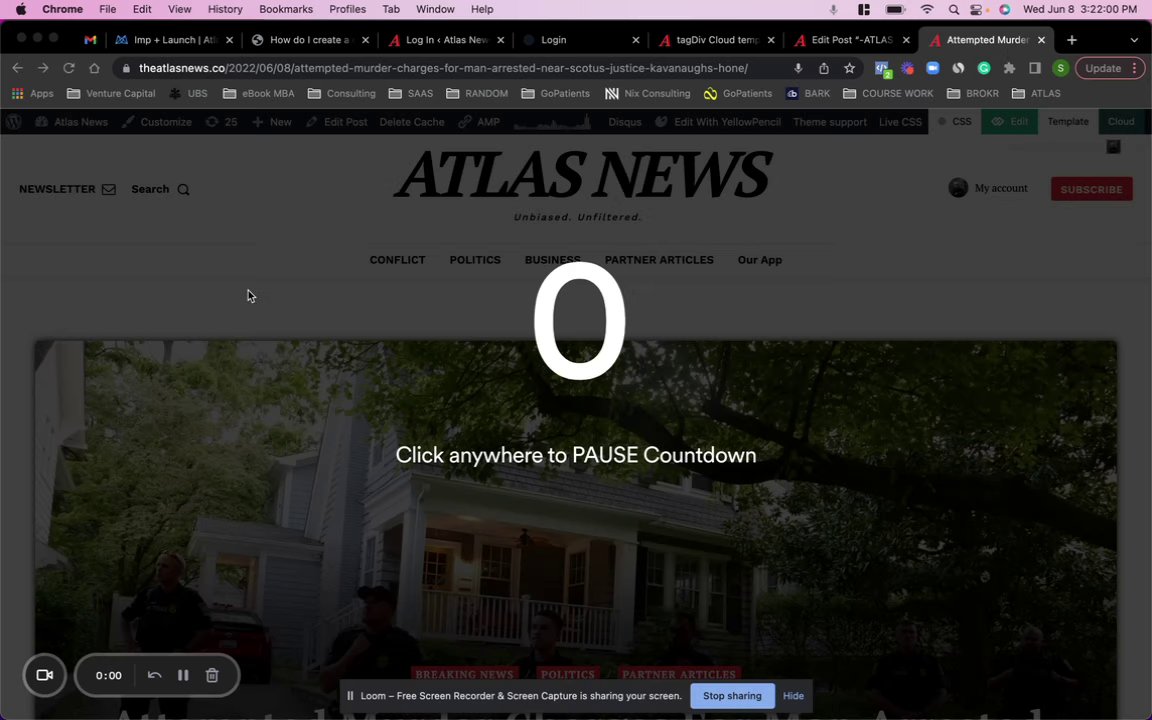Open a new browser tab

click(x=1072, y=40)
